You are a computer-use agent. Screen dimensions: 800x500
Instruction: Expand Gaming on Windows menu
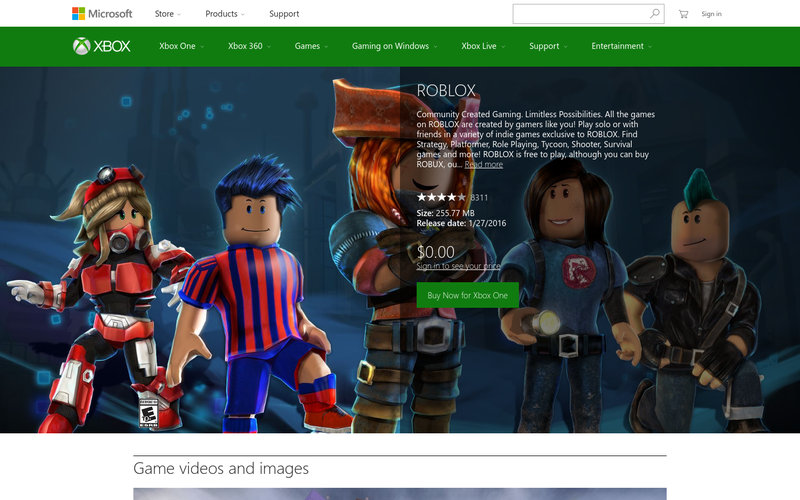(x=394, y=46)
